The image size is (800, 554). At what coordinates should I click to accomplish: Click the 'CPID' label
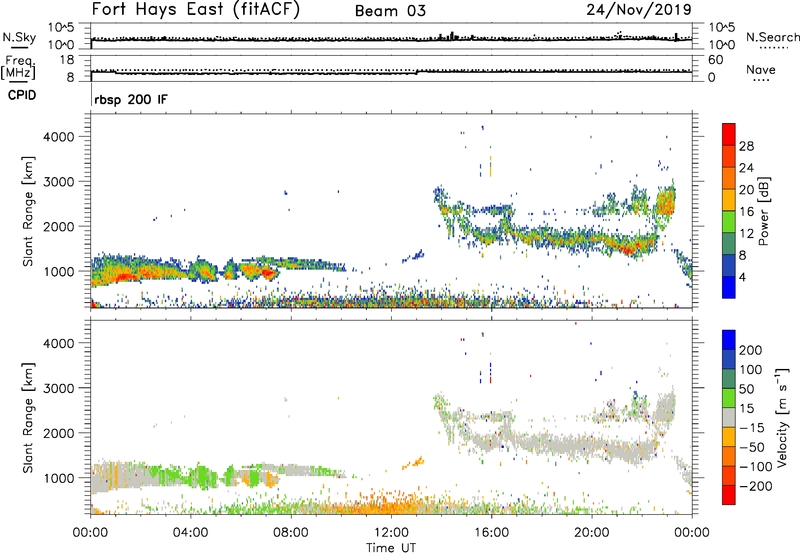pyautogui.click(x=22, y=95)
